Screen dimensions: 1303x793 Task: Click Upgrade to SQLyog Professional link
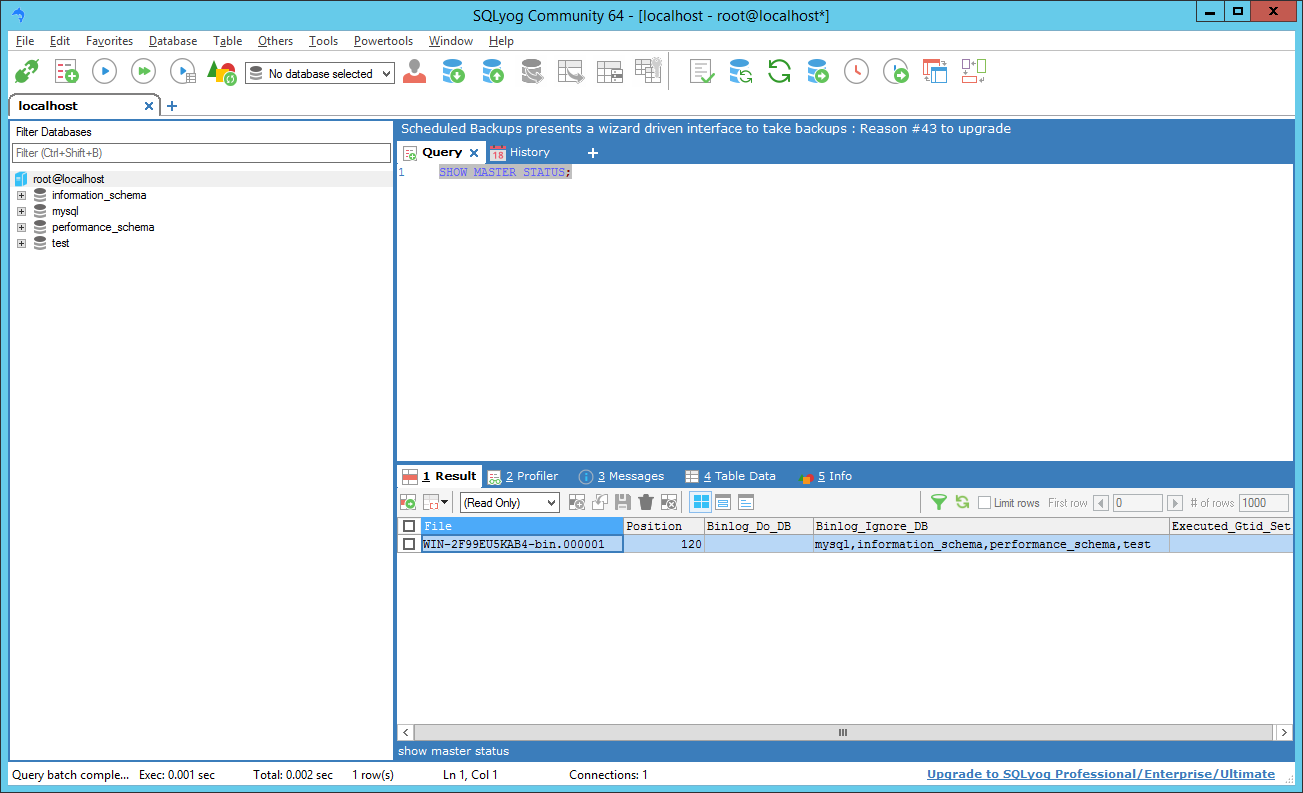click(1101, 774)
